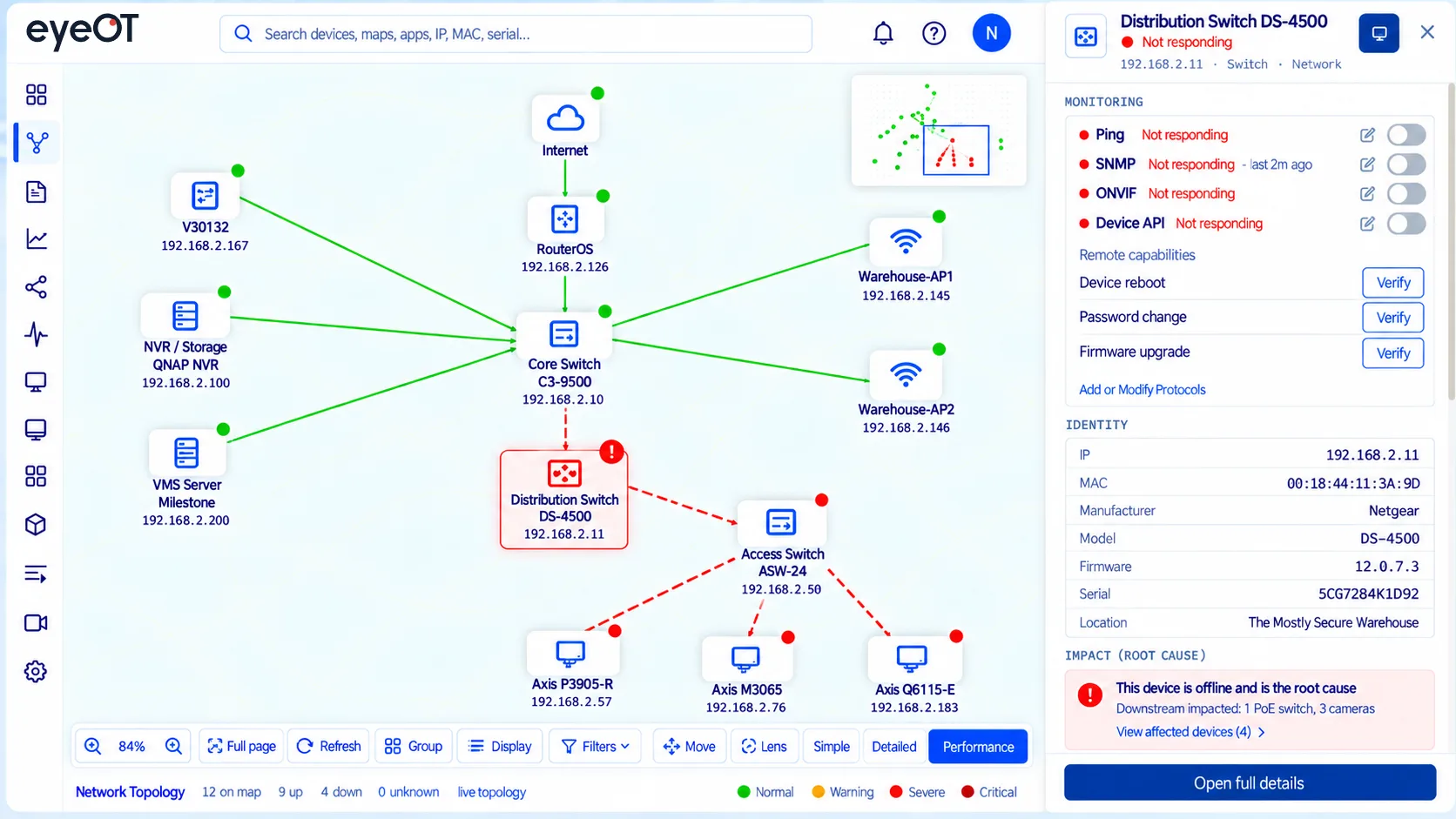1456x819 pixels.
Task: Open the user avatar N menu
Action: [991, 33]
